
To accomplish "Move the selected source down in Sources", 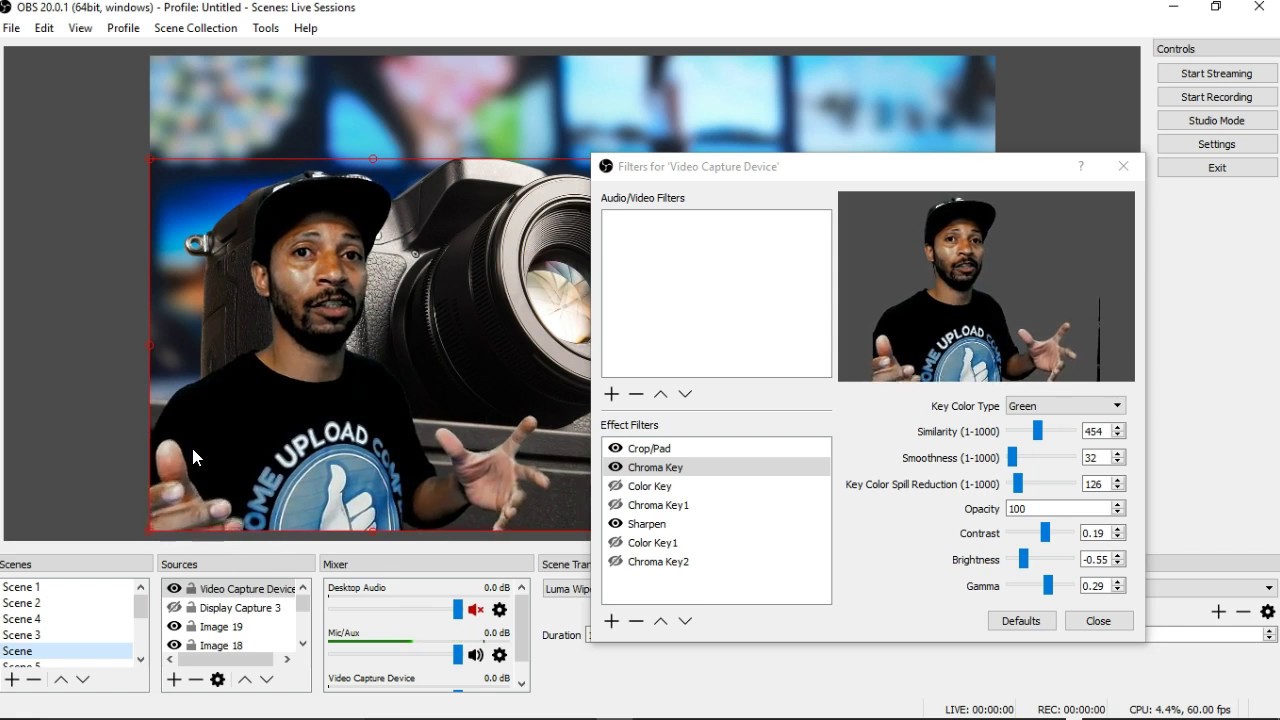I will pyautogui.click(x=267, y=680).
